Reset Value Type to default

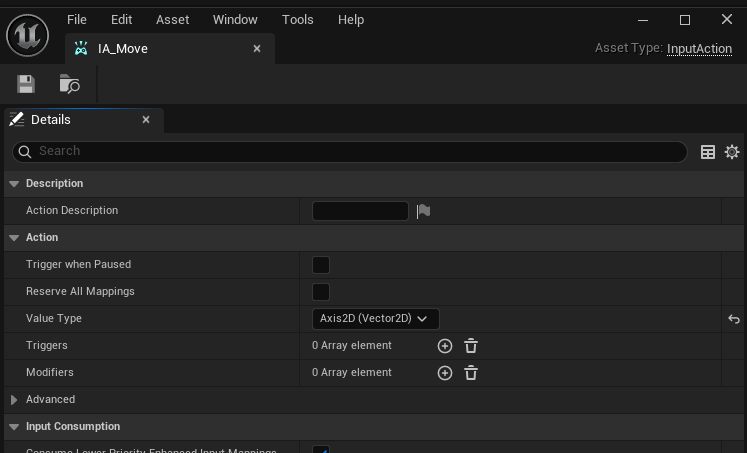coord(734,319)
